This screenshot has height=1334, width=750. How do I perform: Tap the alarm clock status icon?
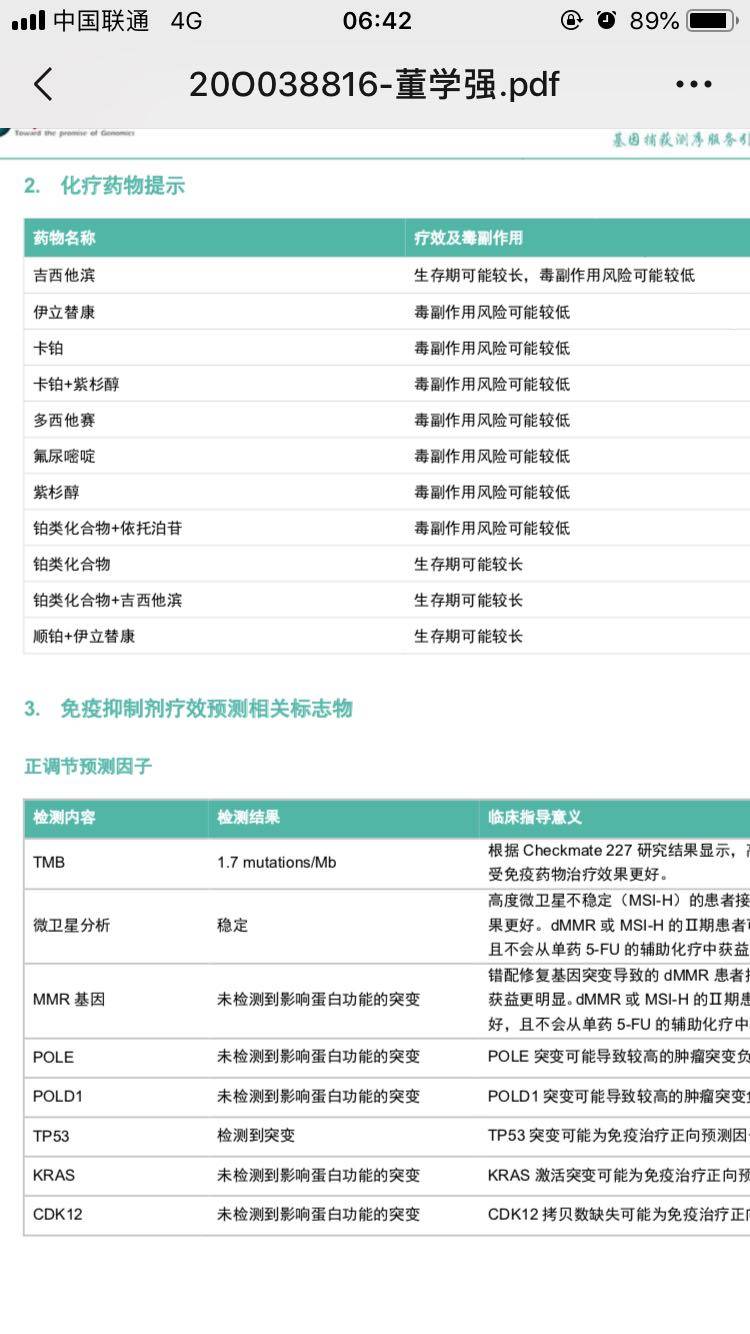coord(606,21)
